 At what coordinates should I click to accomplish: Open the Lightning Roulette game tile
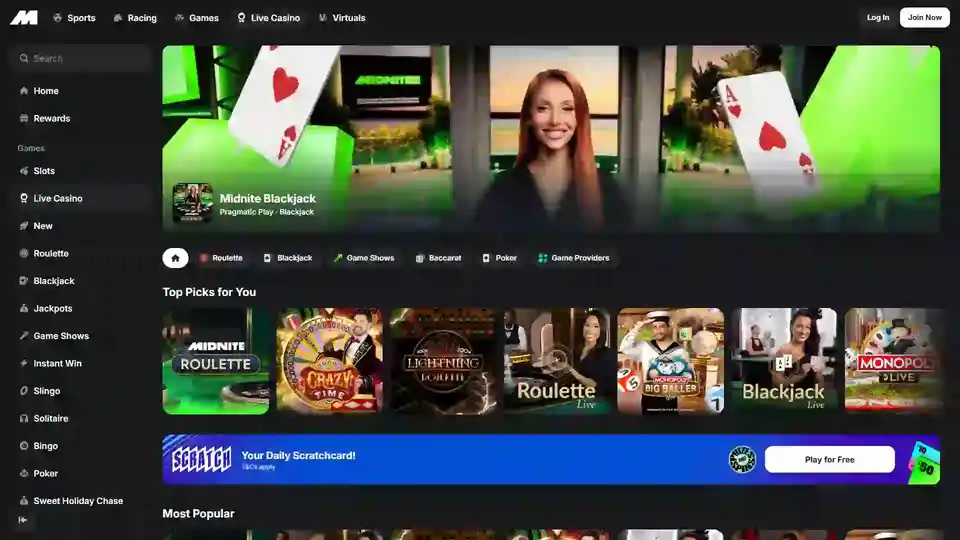coord(443,361)
